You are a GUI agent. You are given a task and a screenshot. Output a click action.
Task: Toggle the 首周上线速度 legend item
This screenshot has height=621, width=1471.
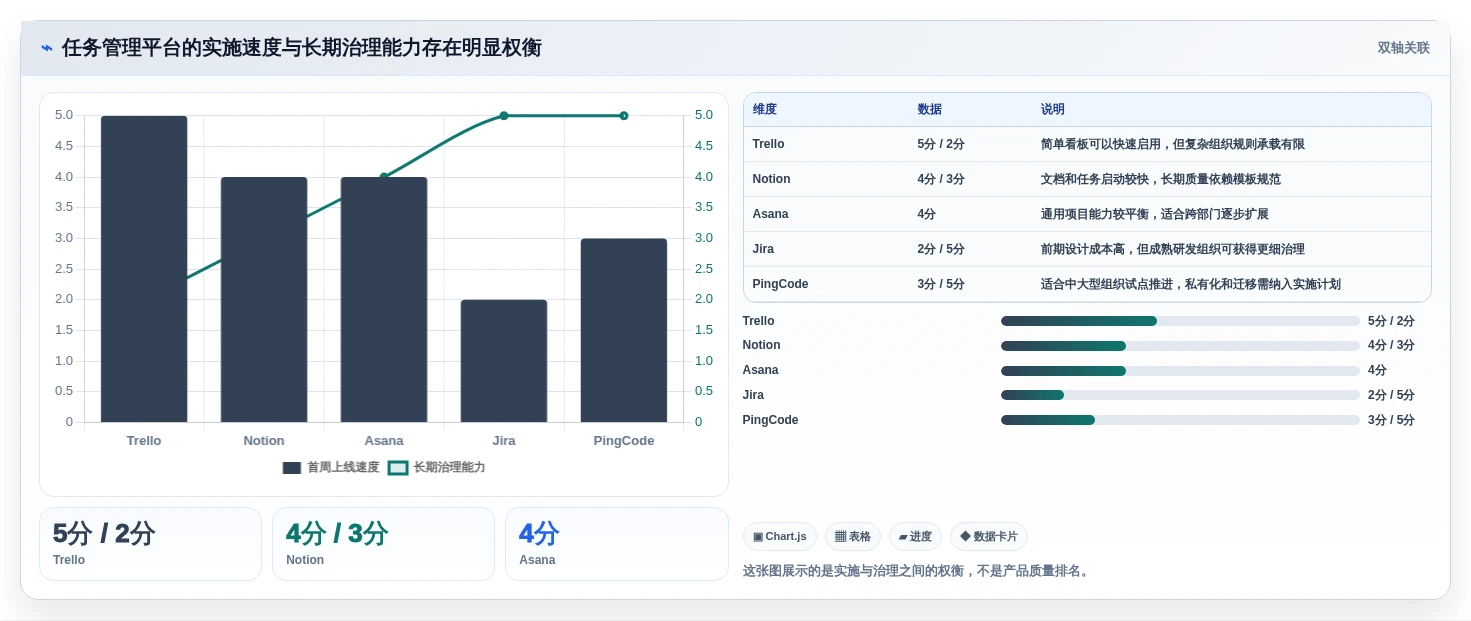331,467
